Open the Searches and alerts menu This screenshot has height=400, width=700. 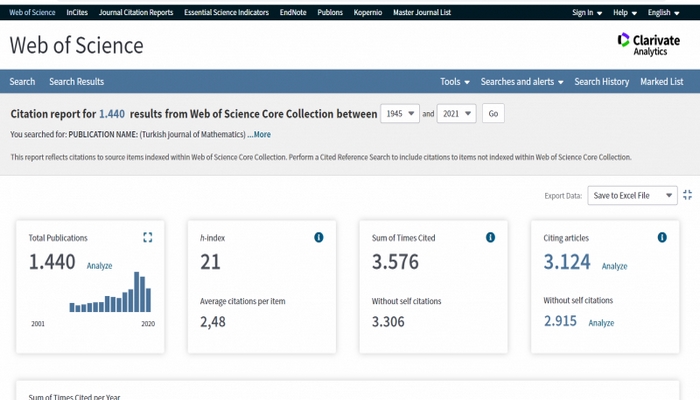coord(522,82)
